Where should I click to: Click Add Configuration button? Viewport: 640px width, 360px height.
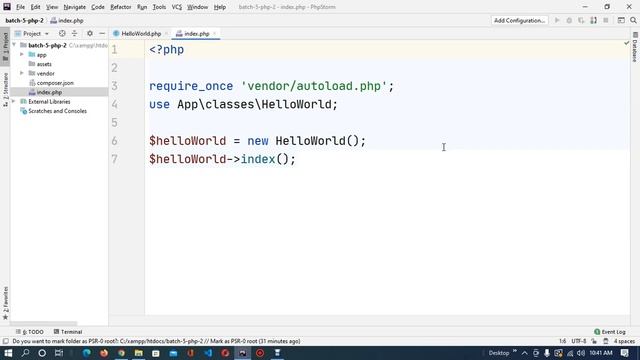click(x=519, y=20)
